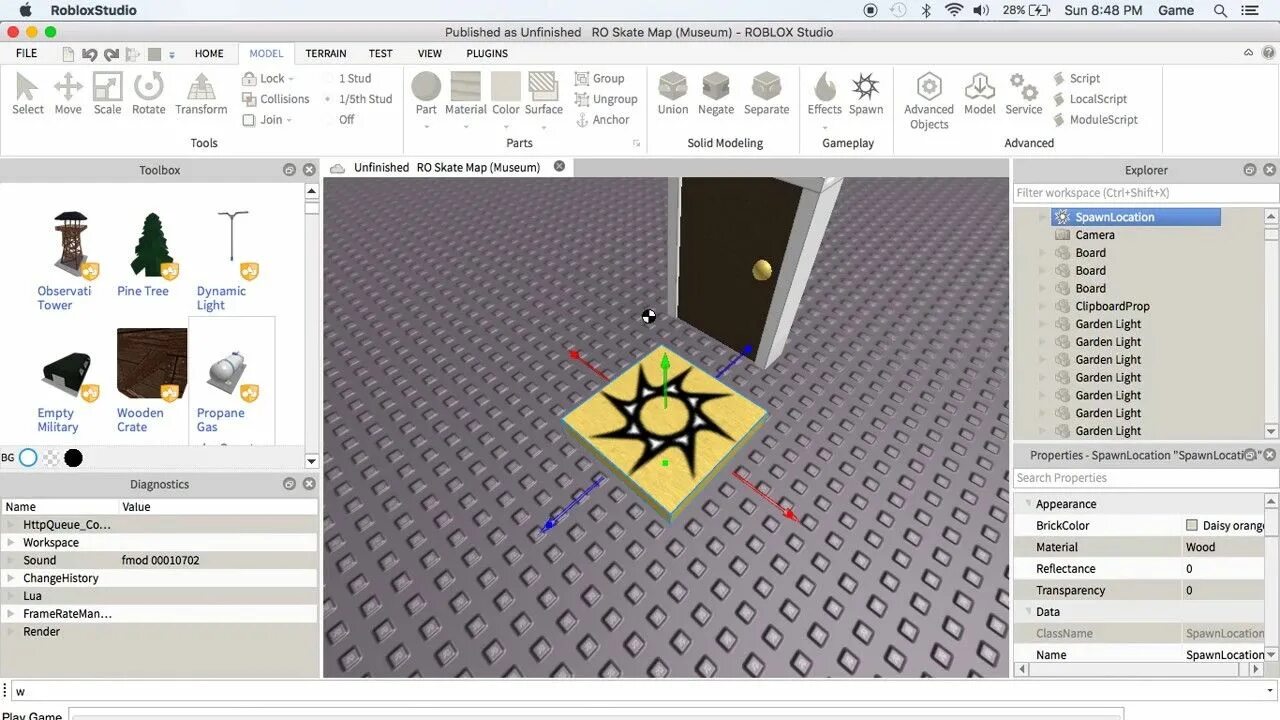Separate the union part
1280x720 pixels.
[x=766, y=94]
